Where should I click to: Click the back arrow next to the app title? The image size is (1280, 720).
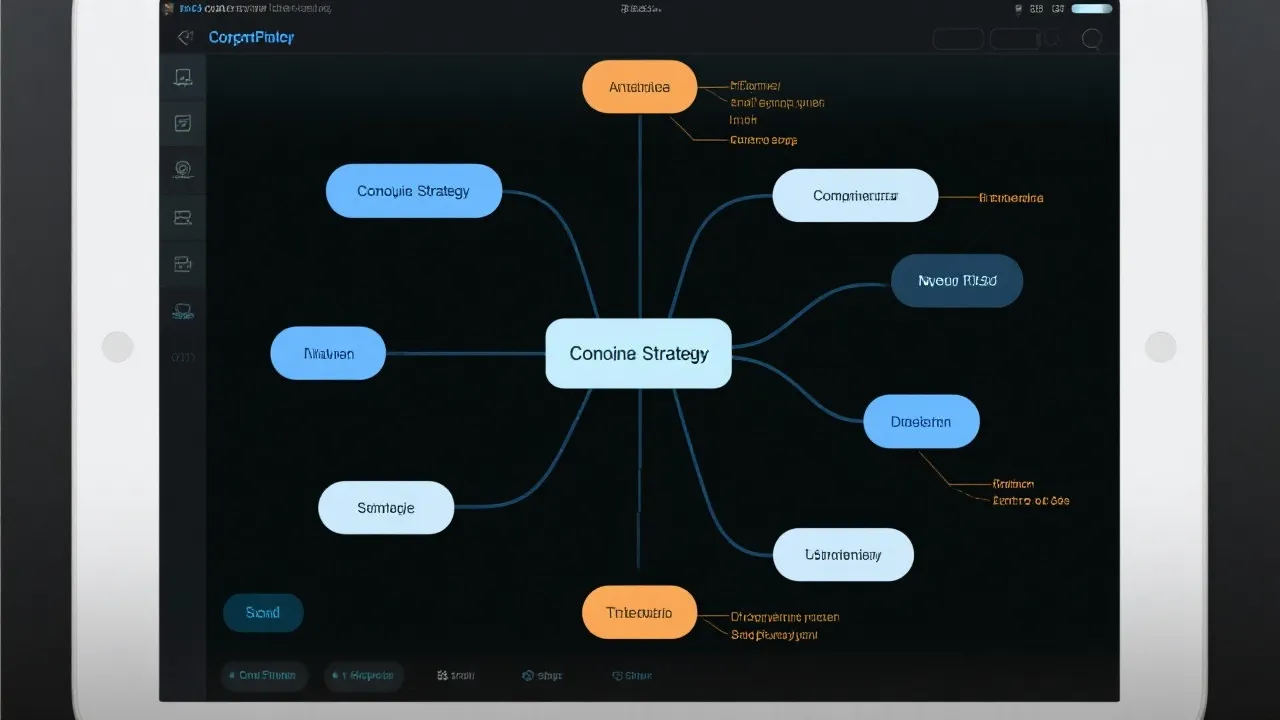[184, 37]
